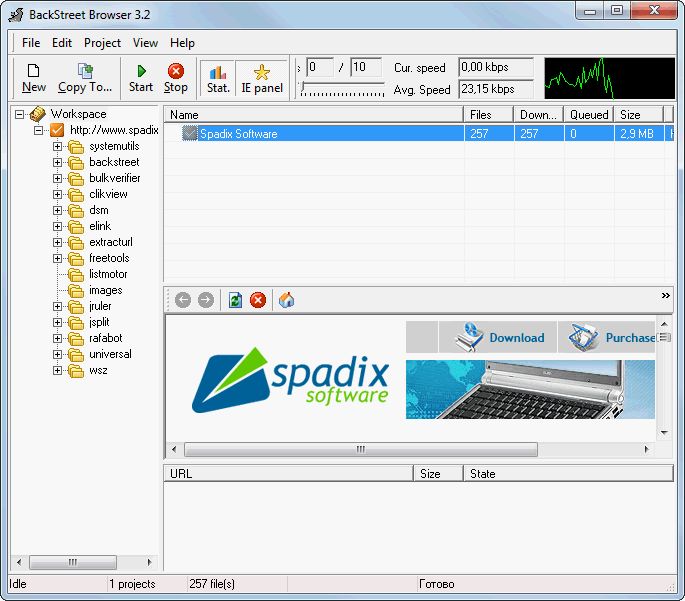
Task: Open the View menu
Action: [x=145, y=43]
